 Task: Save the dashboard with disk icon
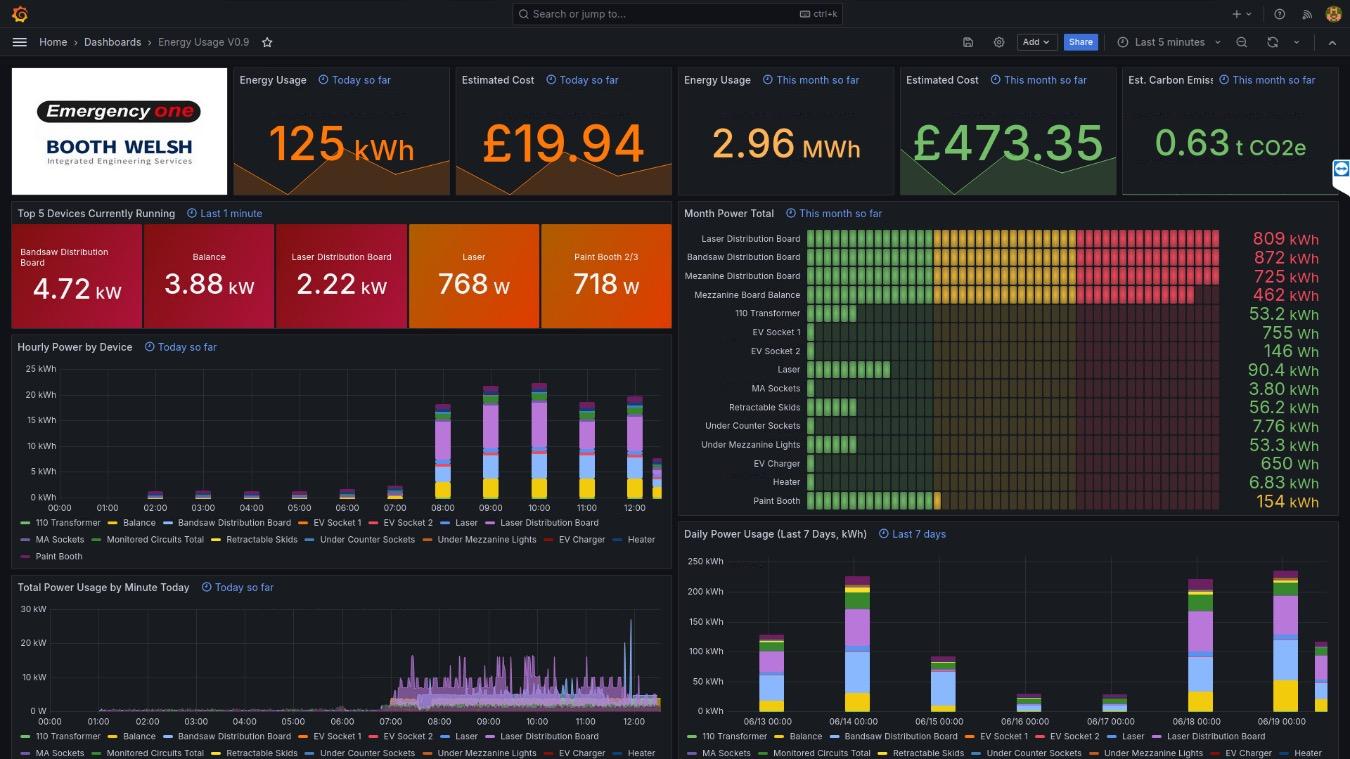[x=968, y=42]
